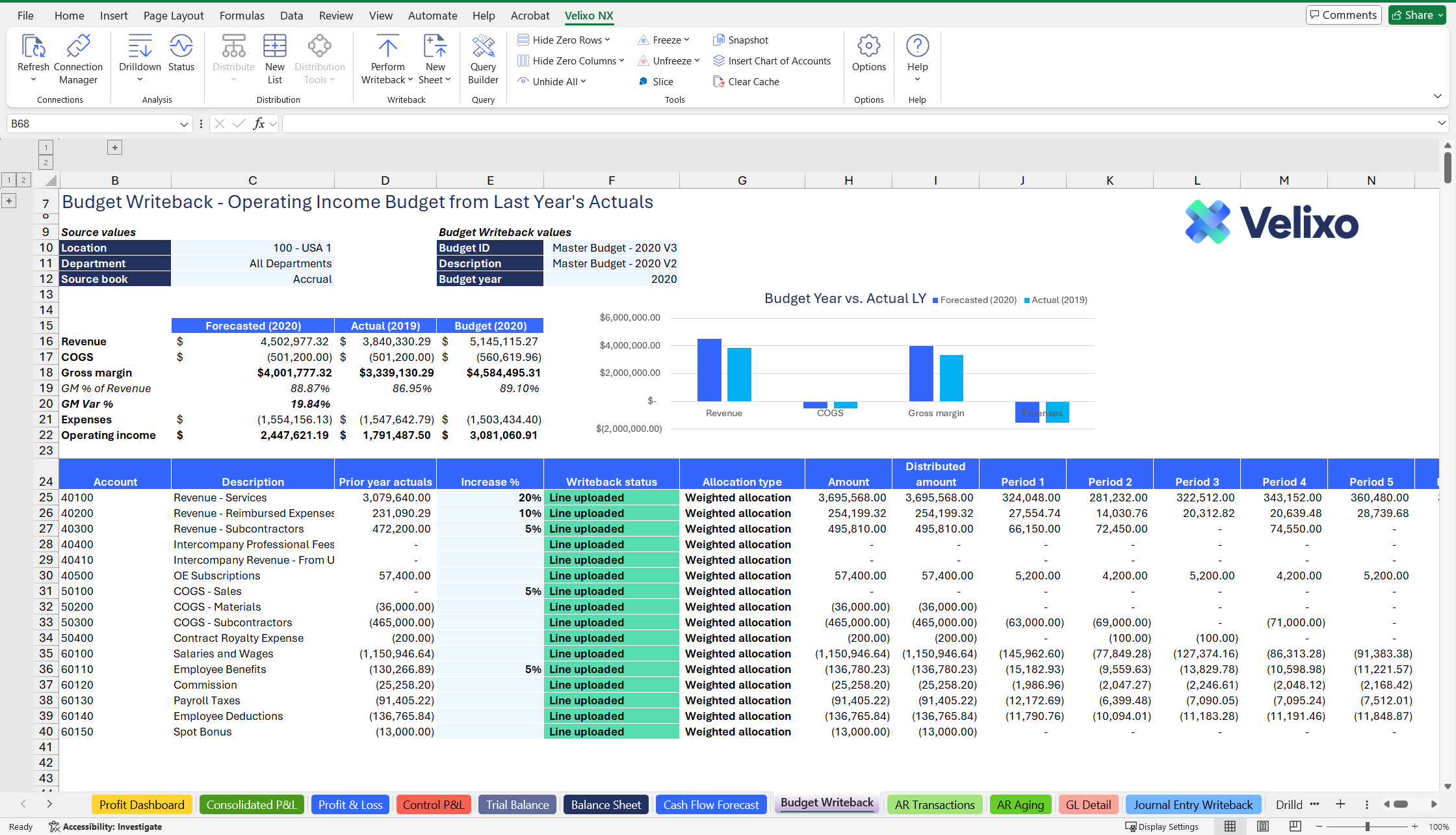Show next sheet tabs
Screen dimensions: 1456x835
49,804
